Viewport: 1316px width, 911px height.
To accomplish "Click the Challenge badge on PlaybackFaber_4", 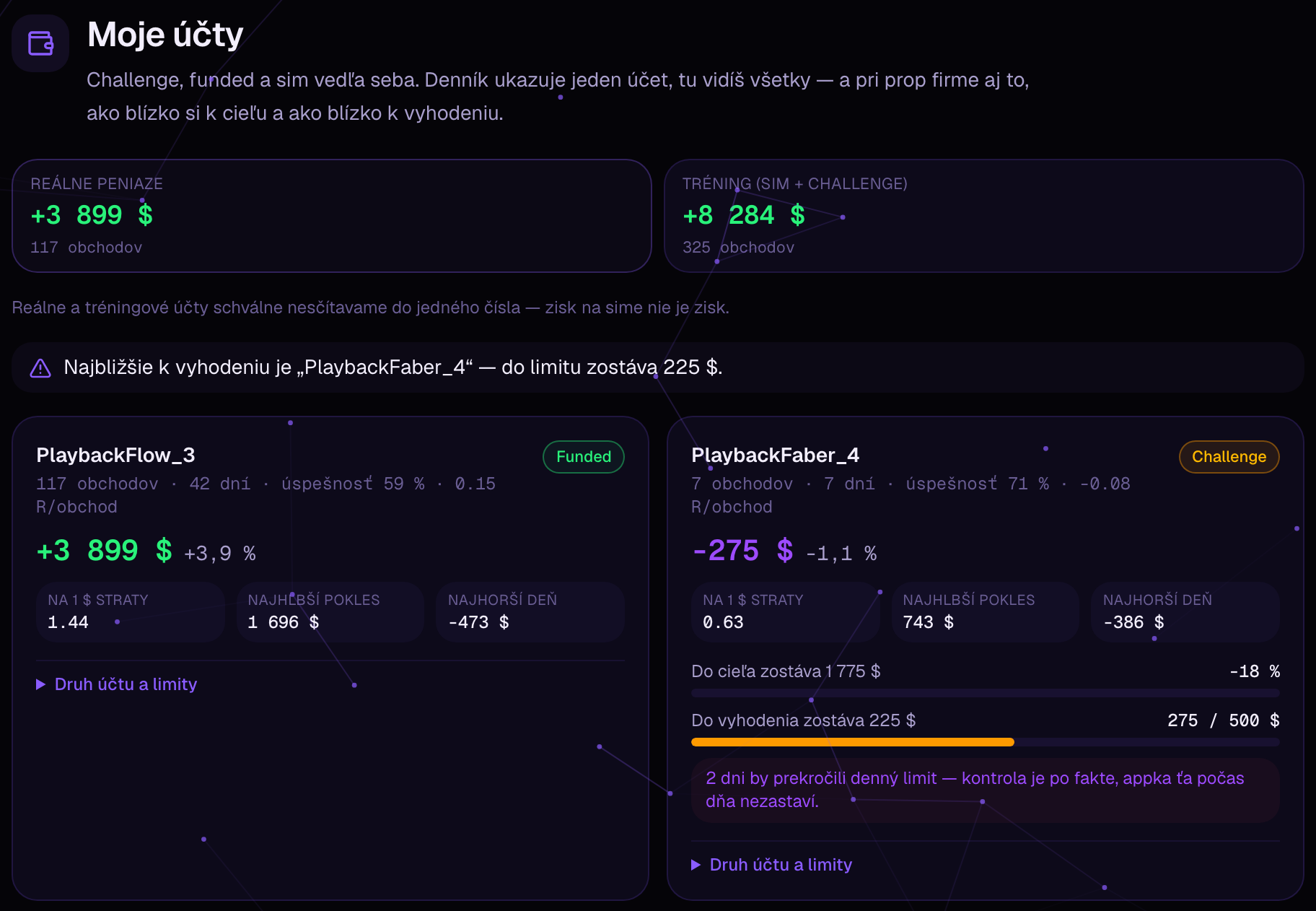I will click(1229, 457).
